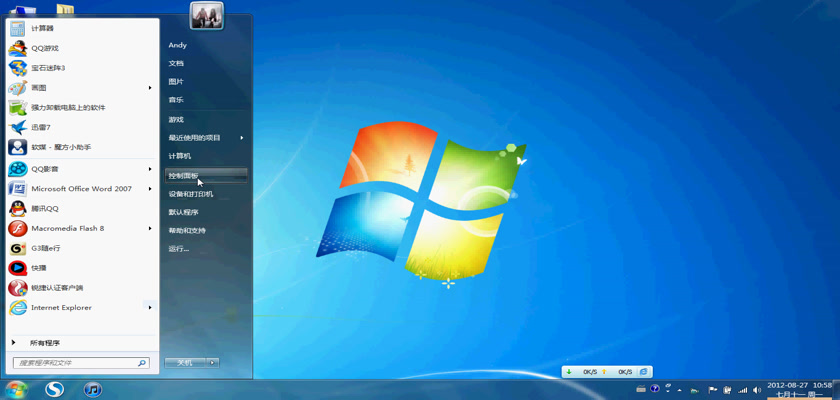Open 帮助和支持

coord(187,231)
